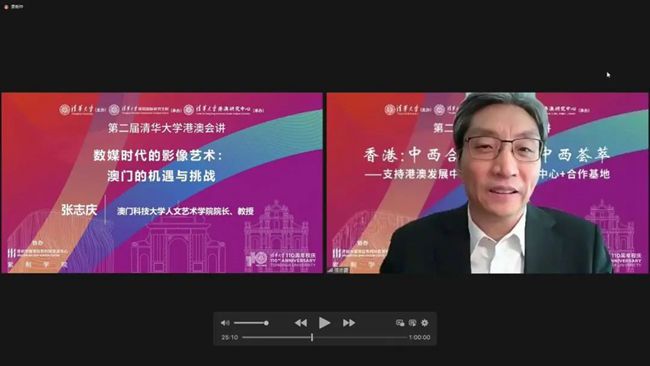650x366 pixels.
Task: Open the picture-in-picture screen icon
Action: (400, 323)
